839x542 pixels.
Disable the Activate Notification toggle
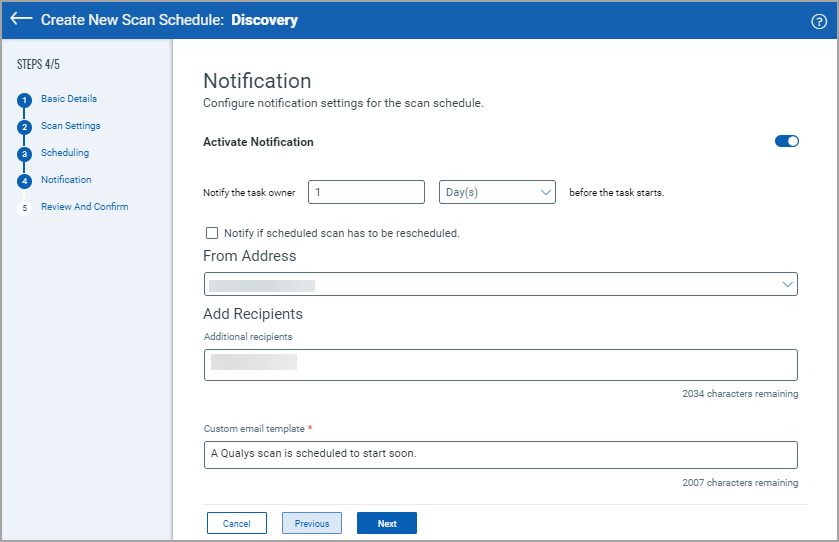(x=787, y=141)
